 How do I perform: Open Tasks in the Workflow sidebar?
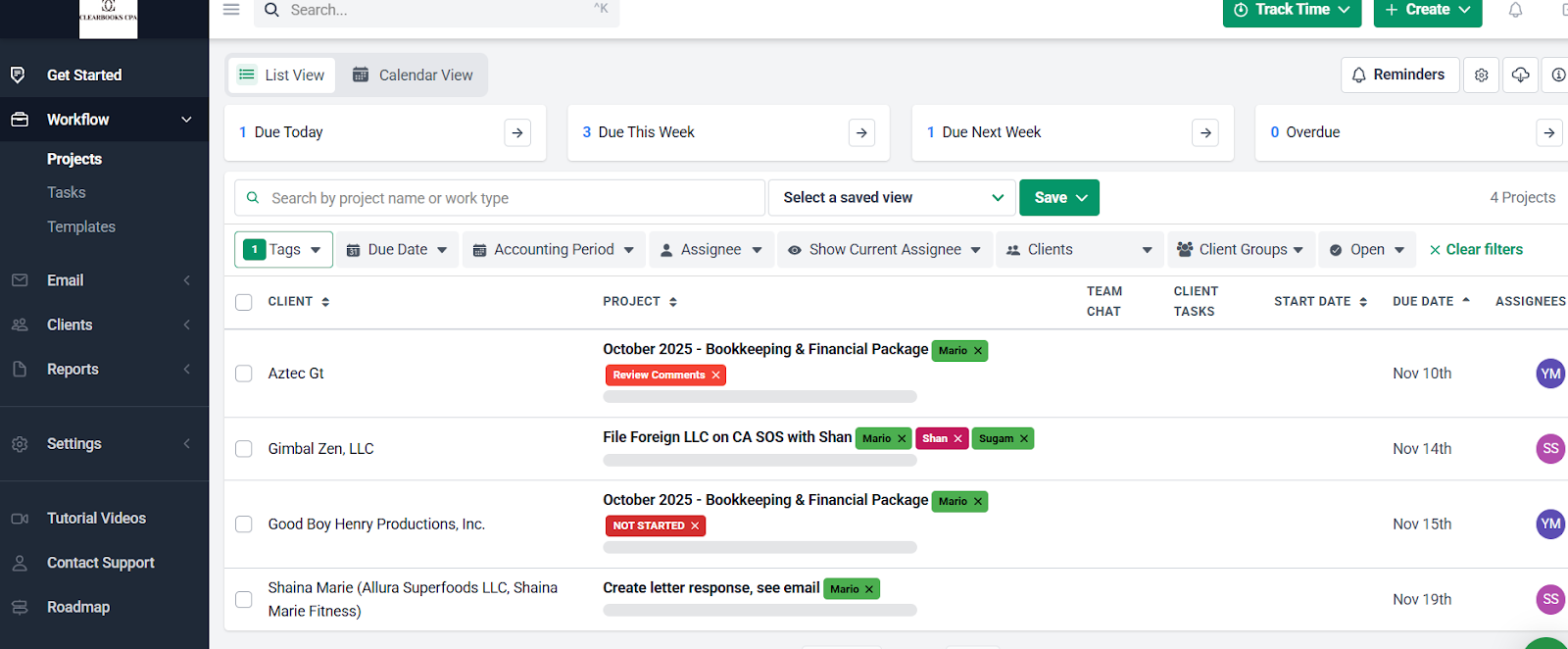67,193
